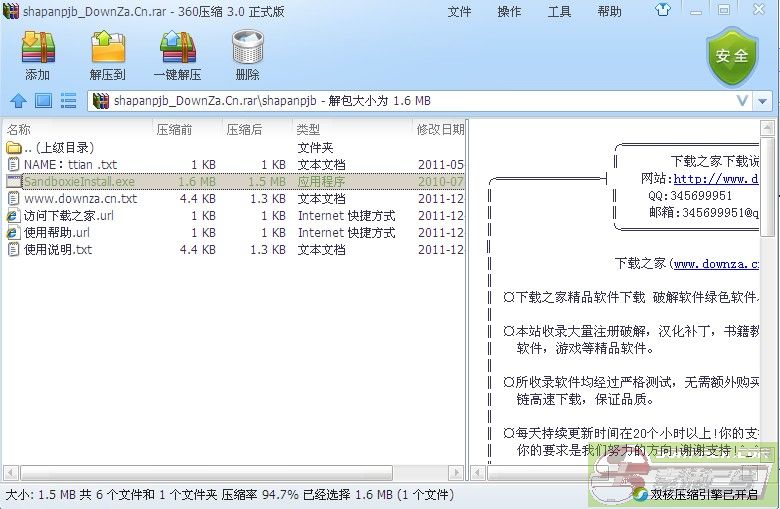Sort the file list by 名称 column header
Viewport: 780px width, 509px height.
(x=19, y=130)
